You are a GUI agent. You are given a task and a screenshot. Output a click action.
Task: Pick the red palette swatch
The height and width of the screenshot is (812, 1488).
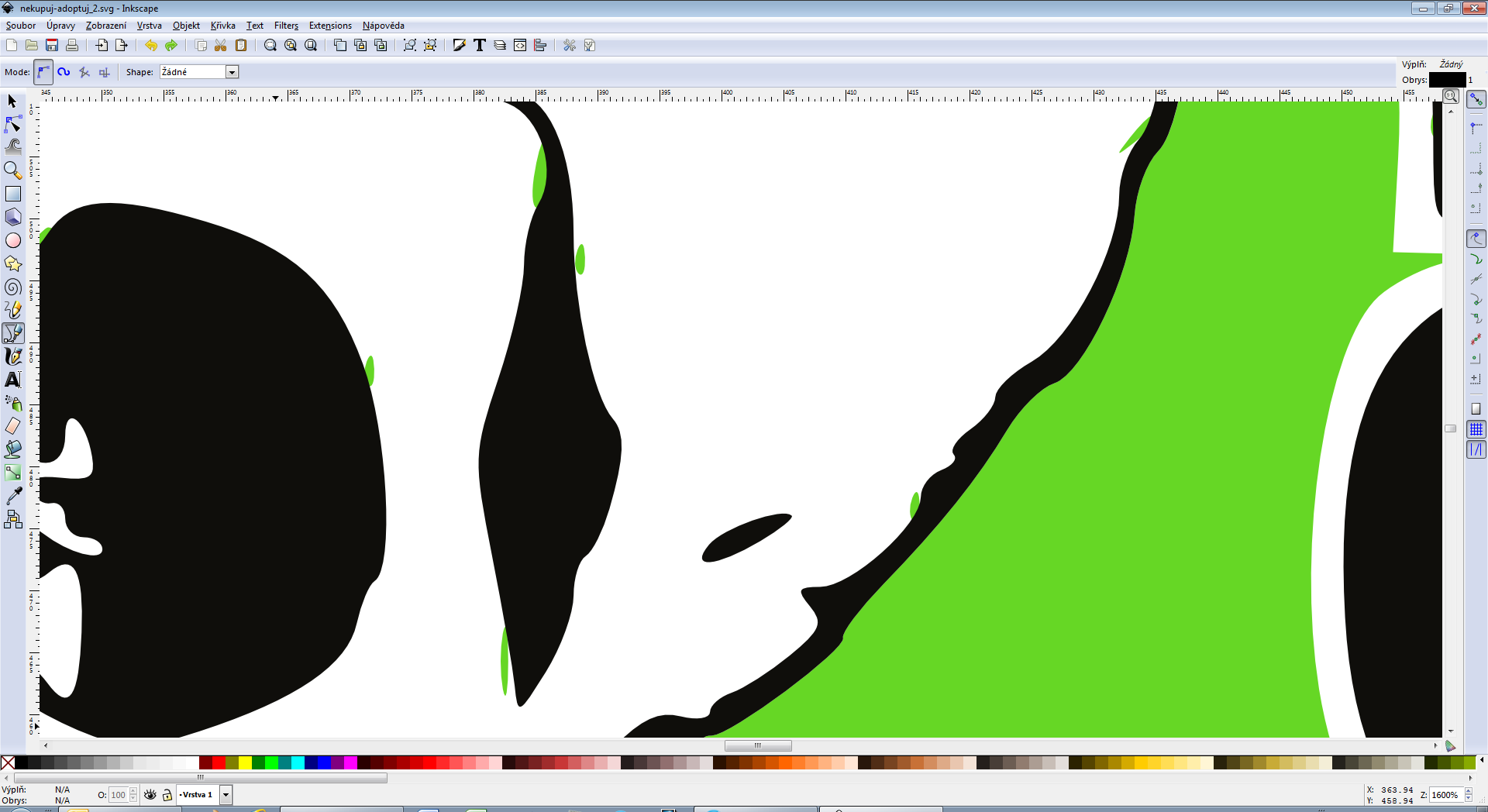219,763
